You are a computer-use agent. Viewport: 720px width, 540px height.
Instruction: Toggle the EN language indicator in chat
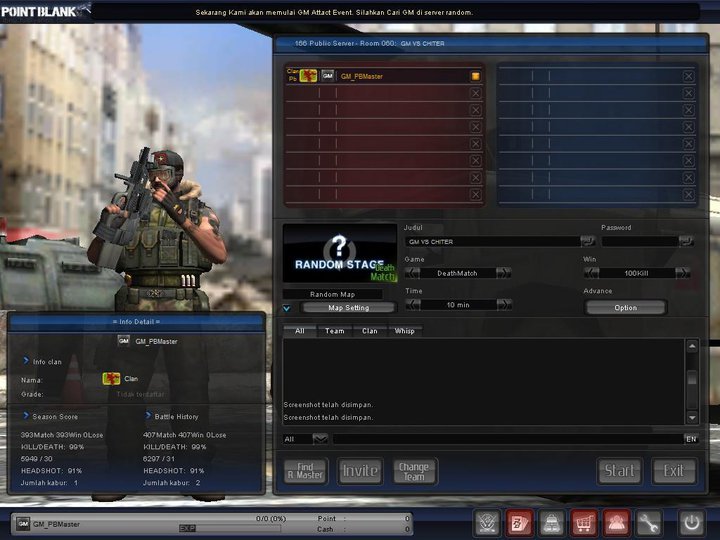tap(691, 439)
